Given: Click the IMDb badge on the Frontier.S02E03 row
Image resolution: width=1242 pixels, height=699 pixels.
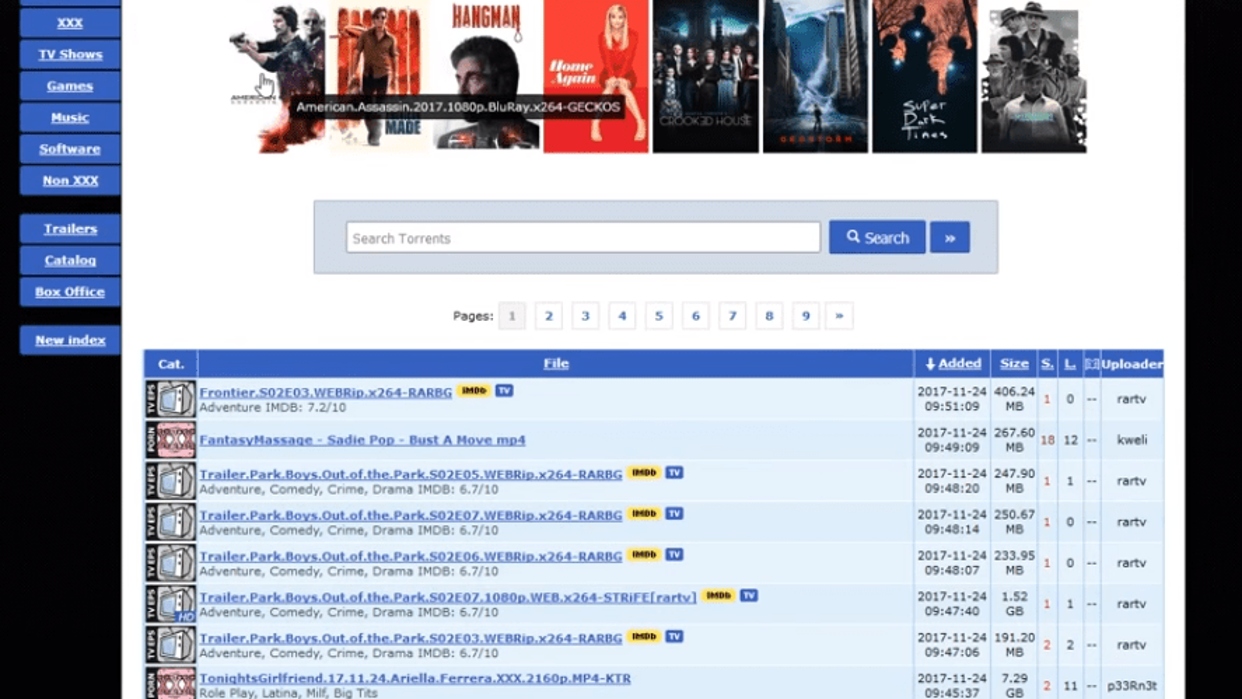Looking at the screenshot, I should tap(473, 391).
